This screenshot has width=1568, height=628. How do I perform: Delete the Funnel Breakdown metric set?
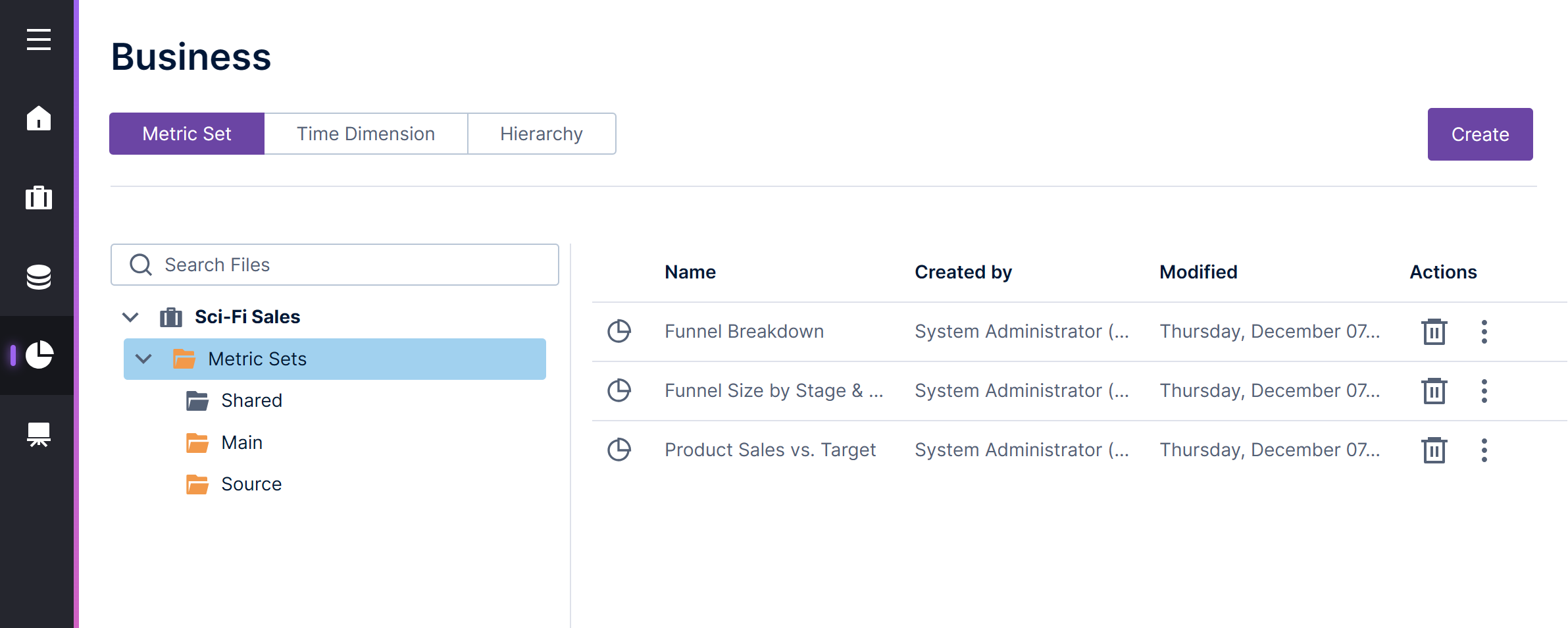[x=1434, y=332]
